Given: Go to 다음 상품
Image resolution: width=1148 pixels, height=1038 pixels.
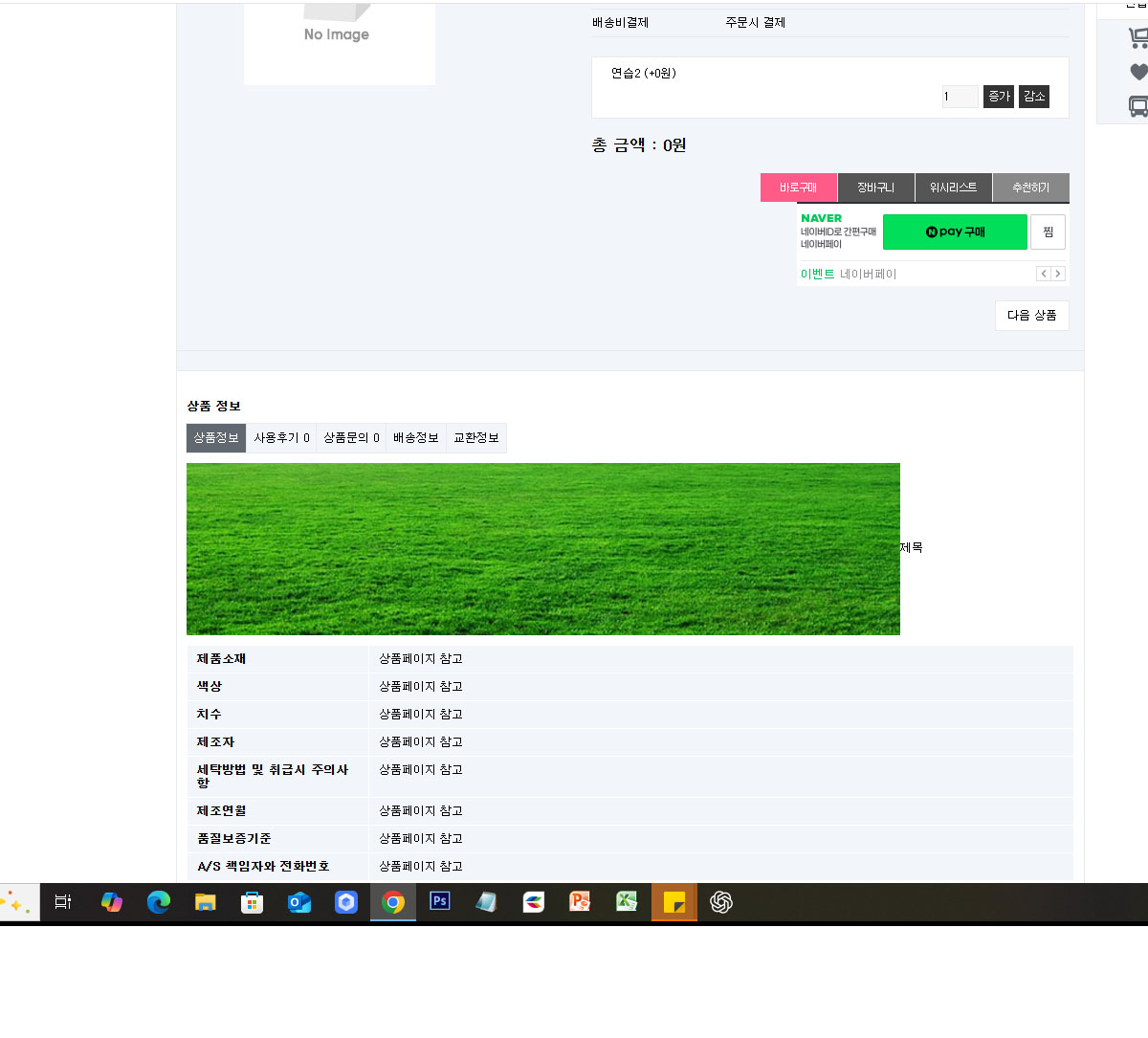Looking at the screenshot, I should [x=1032, y=316].
